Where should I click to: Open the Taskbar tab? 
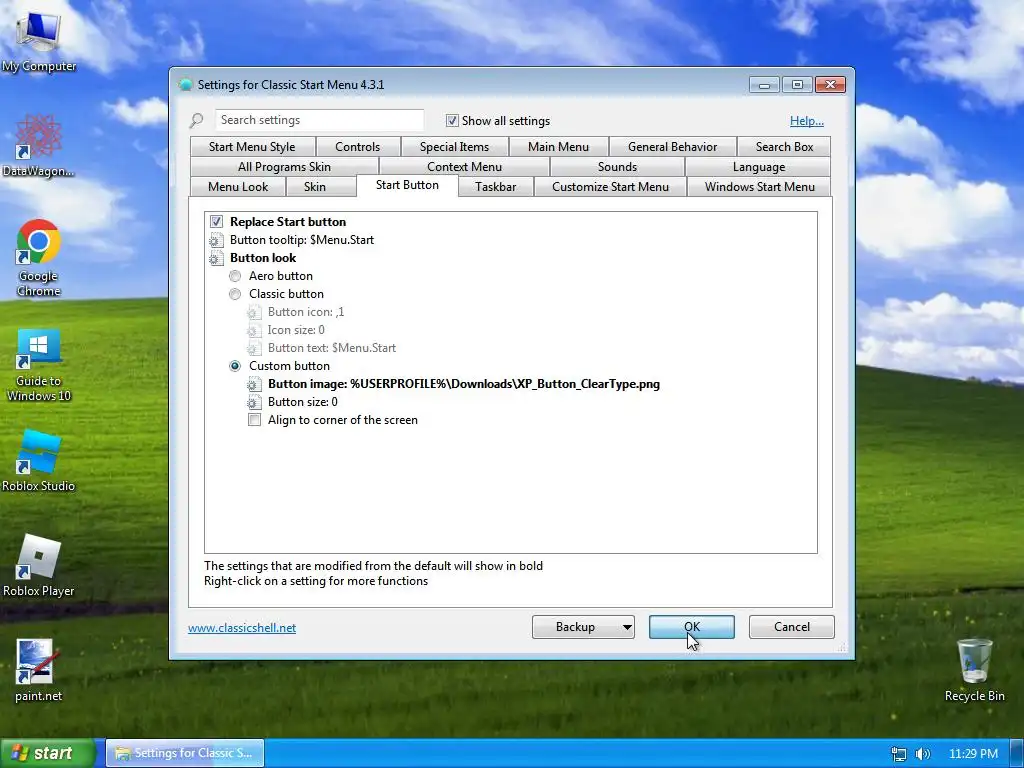(496, 187)
